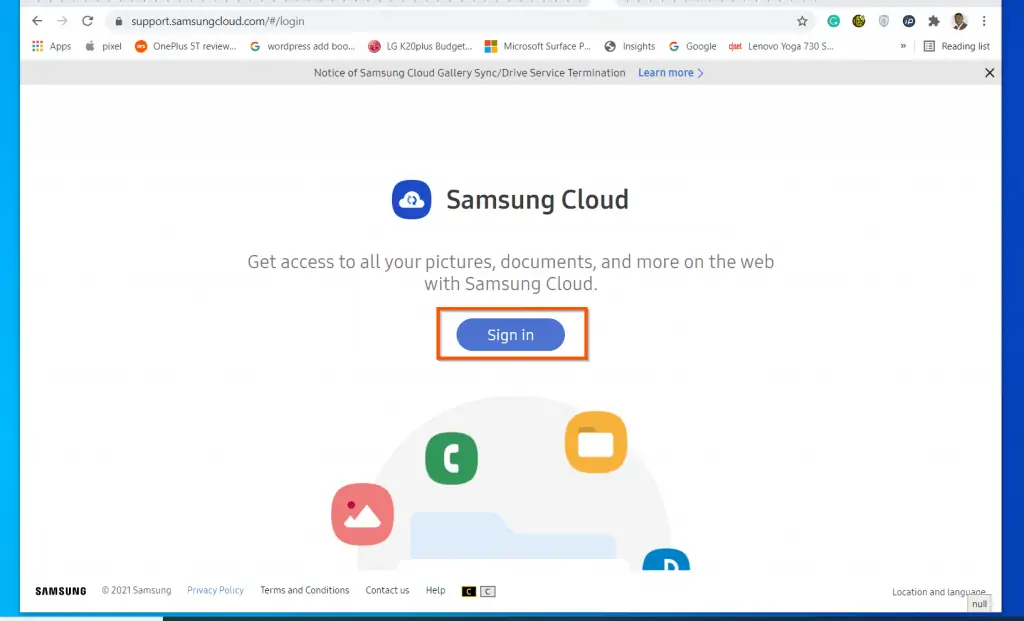The width and height of the screenshot is (1024, 621).
Task: Open the Grammarly extension icon
Action: 834,20
